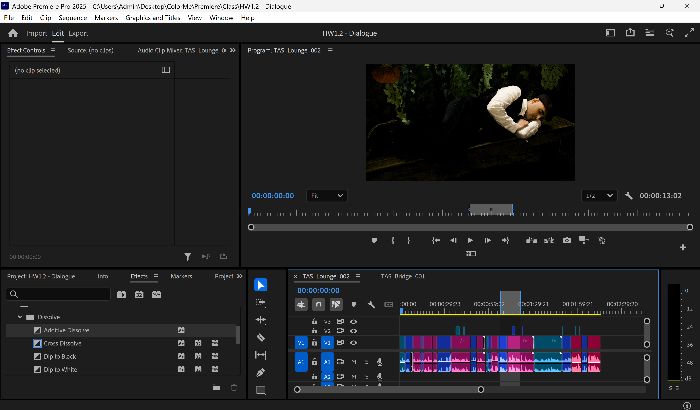Open Program monitor wrench settings
This screenshot has height=410, width=700.
click(x=629, y=195)
